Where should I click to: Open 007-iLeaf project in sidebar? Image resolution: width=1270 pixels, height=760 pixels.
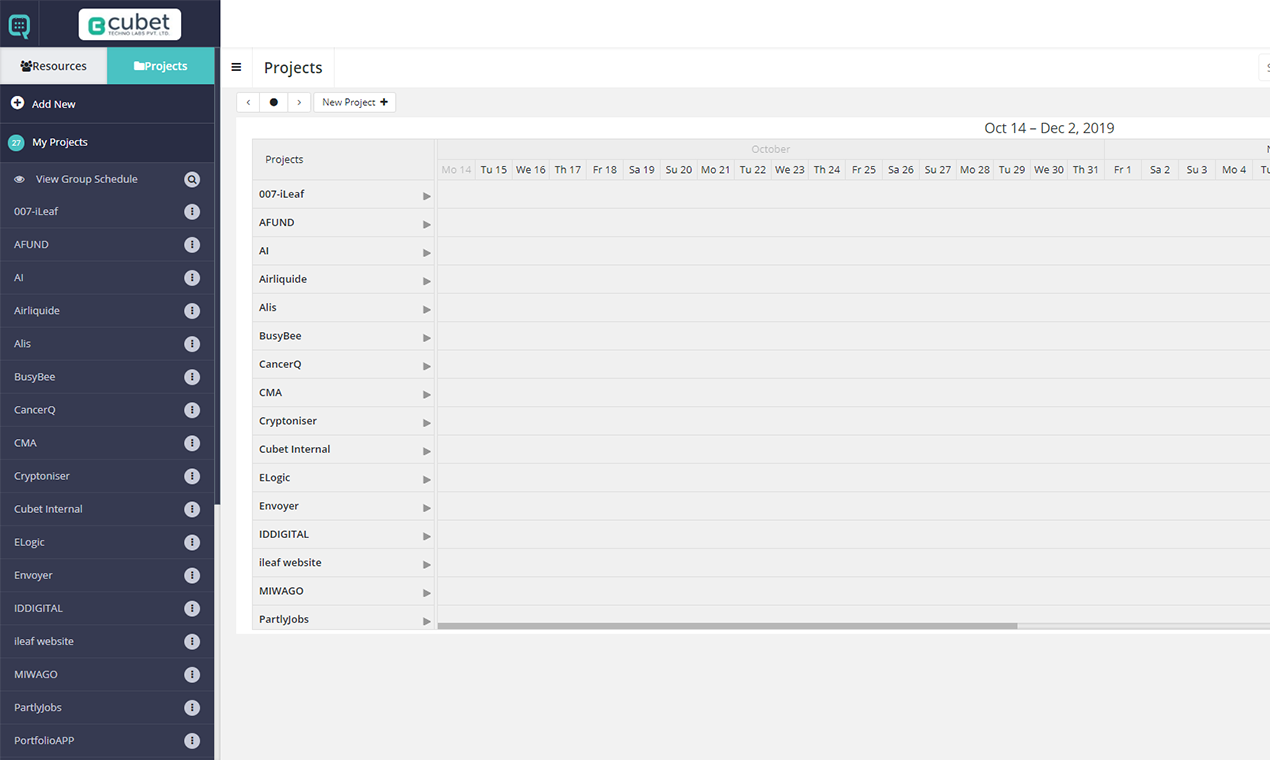click(36, 212)
